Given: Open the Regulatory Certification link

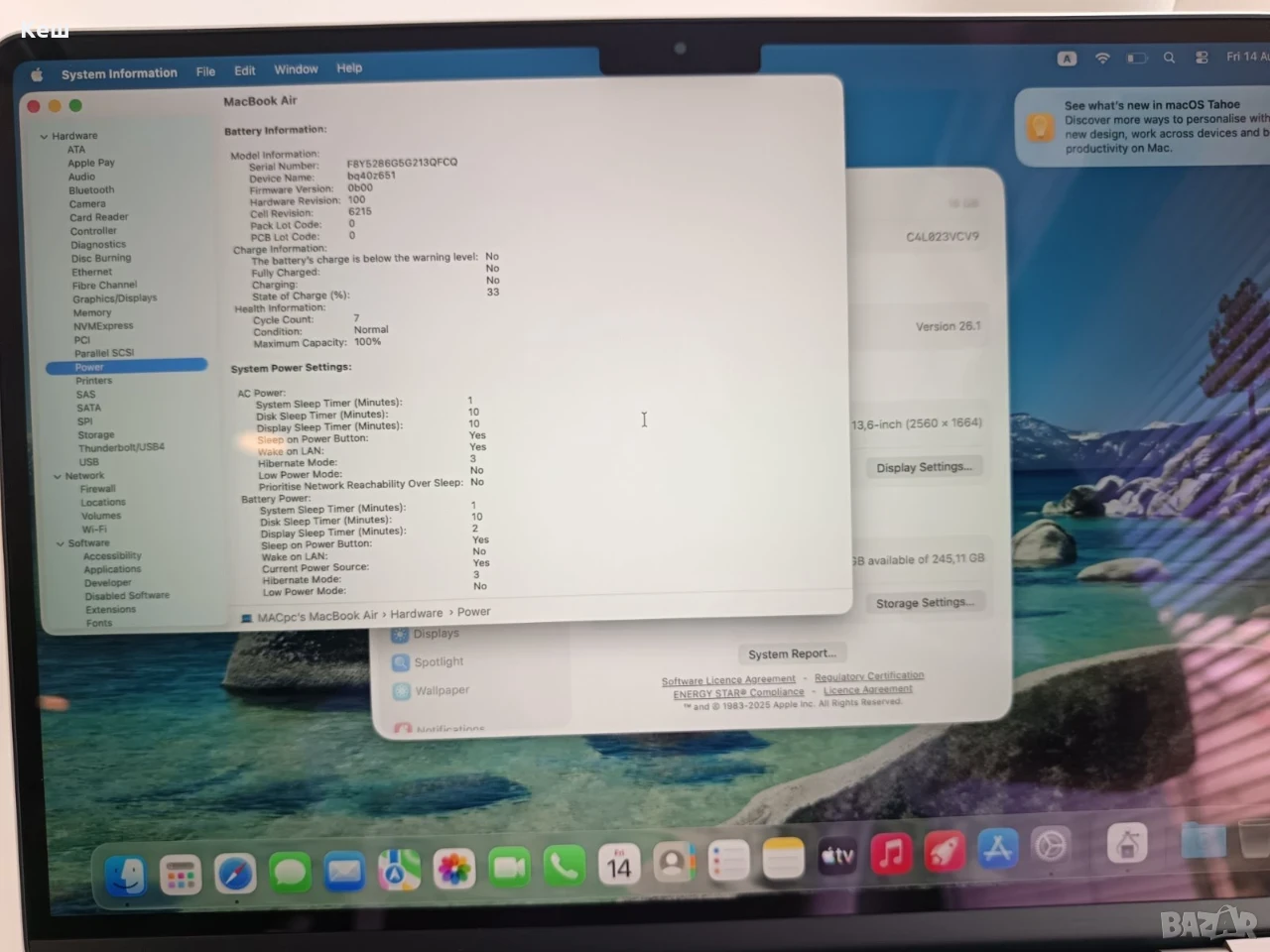Looking at the screenshot, I should (x=869, y=676).
